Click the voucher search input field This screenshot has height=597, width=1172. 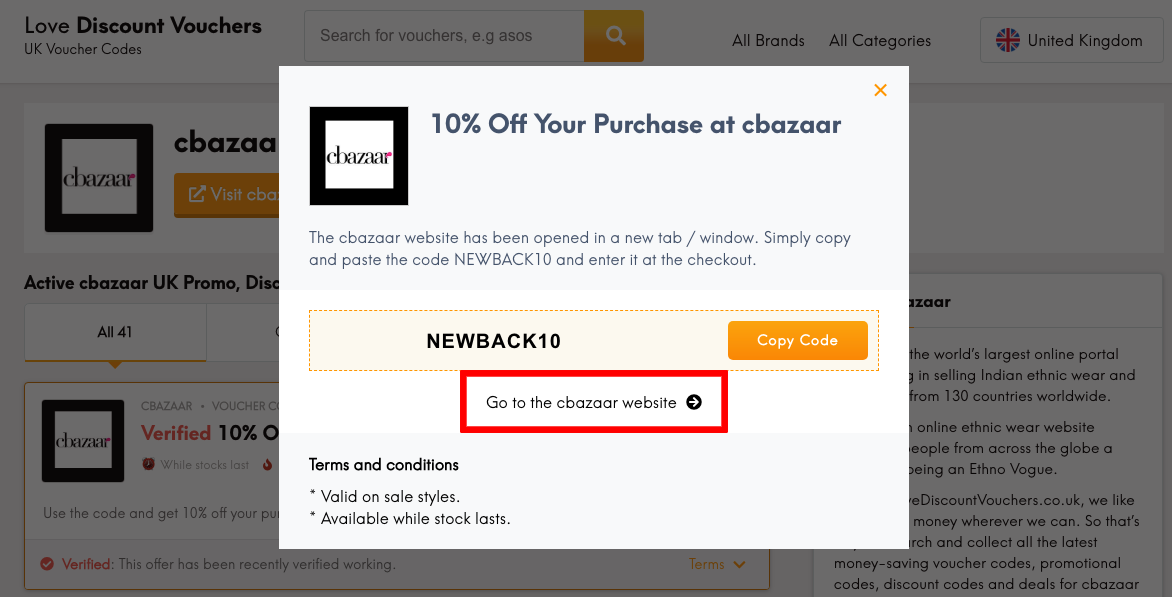click(x=445, y=35)
